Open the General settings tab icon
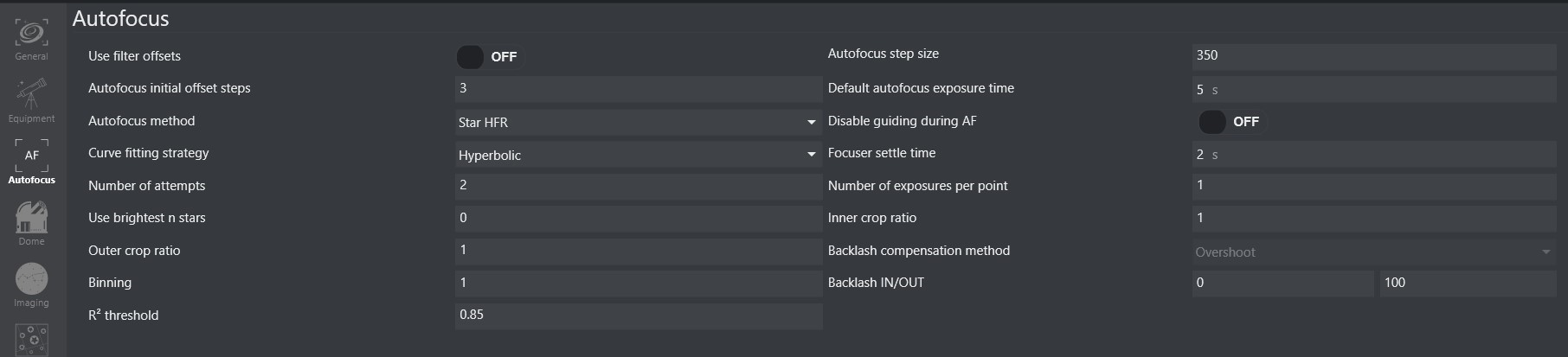 [31, 39]
